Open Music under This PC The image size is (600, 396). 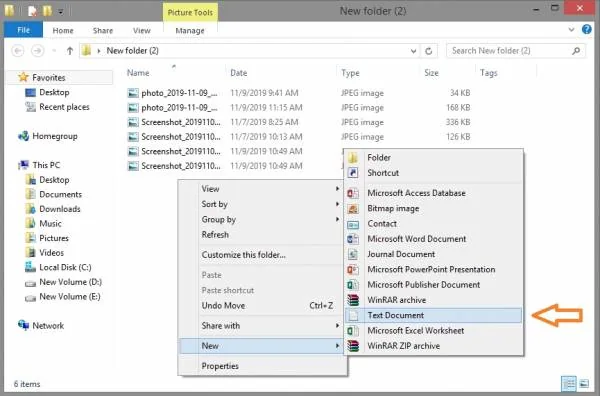(x=50, y=223)
